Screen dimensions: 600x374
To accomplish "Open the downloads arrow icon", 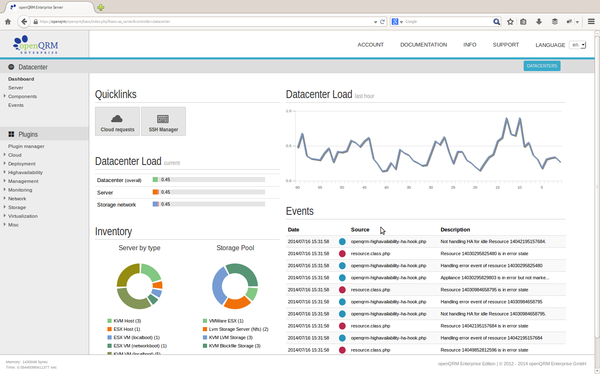I will (539, 22).
